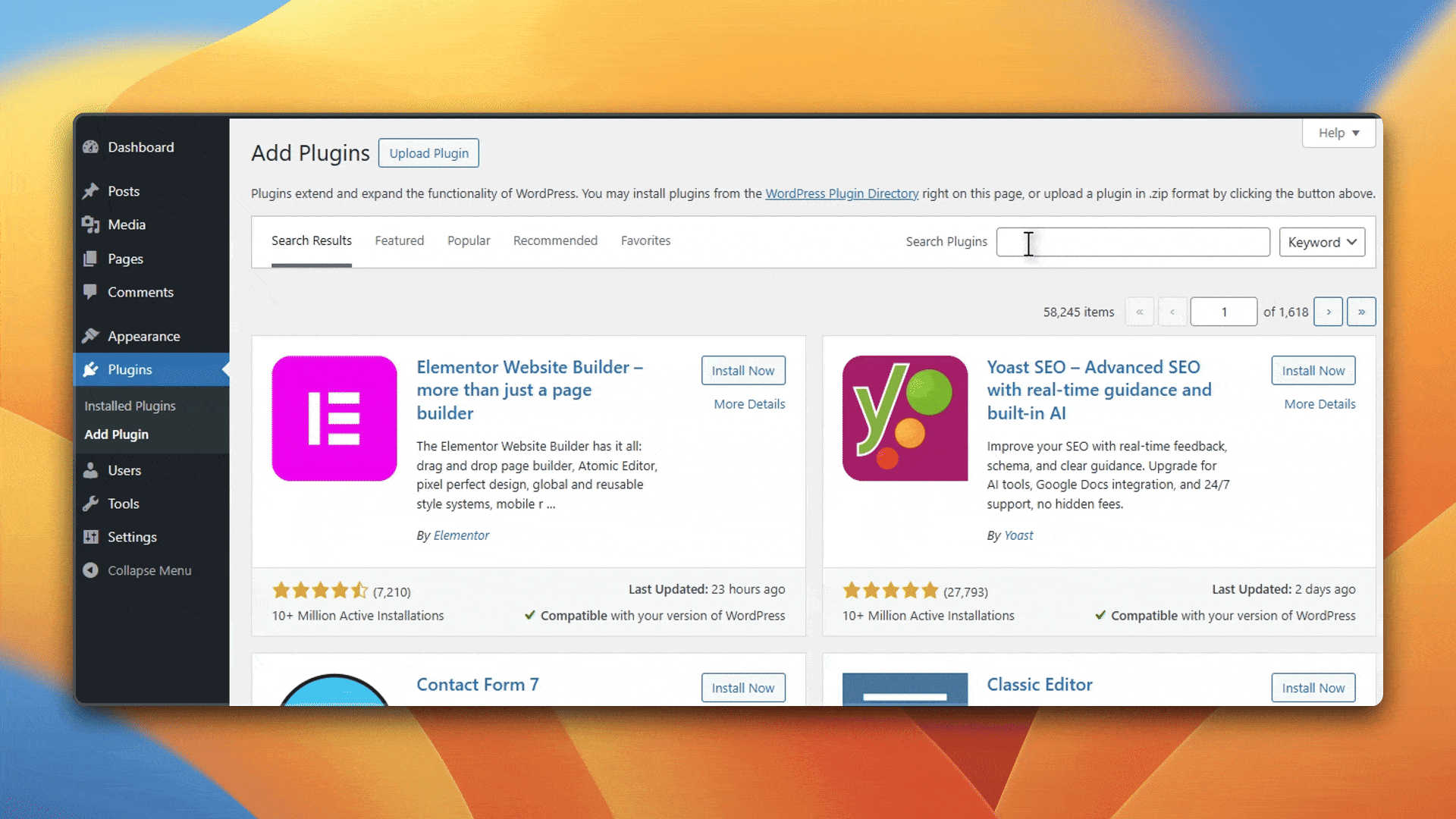Collapse the admin sidebar menu
The height and width of the screenshot is (819, 1456).
[x=137, y=570]
